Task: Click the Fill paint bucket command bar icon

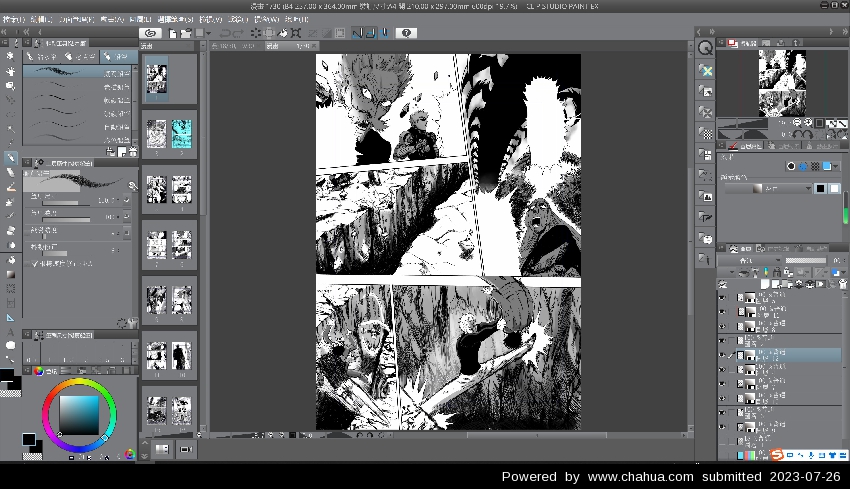Action: (x=282, y=33)
